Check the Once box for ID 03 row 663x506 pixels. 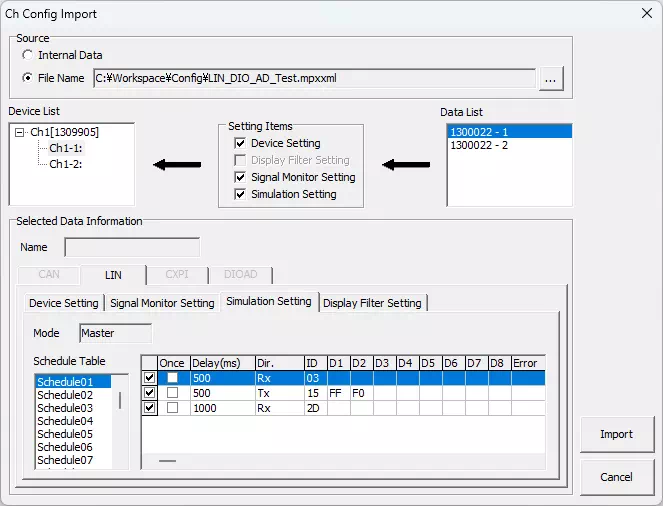point(173,377)
